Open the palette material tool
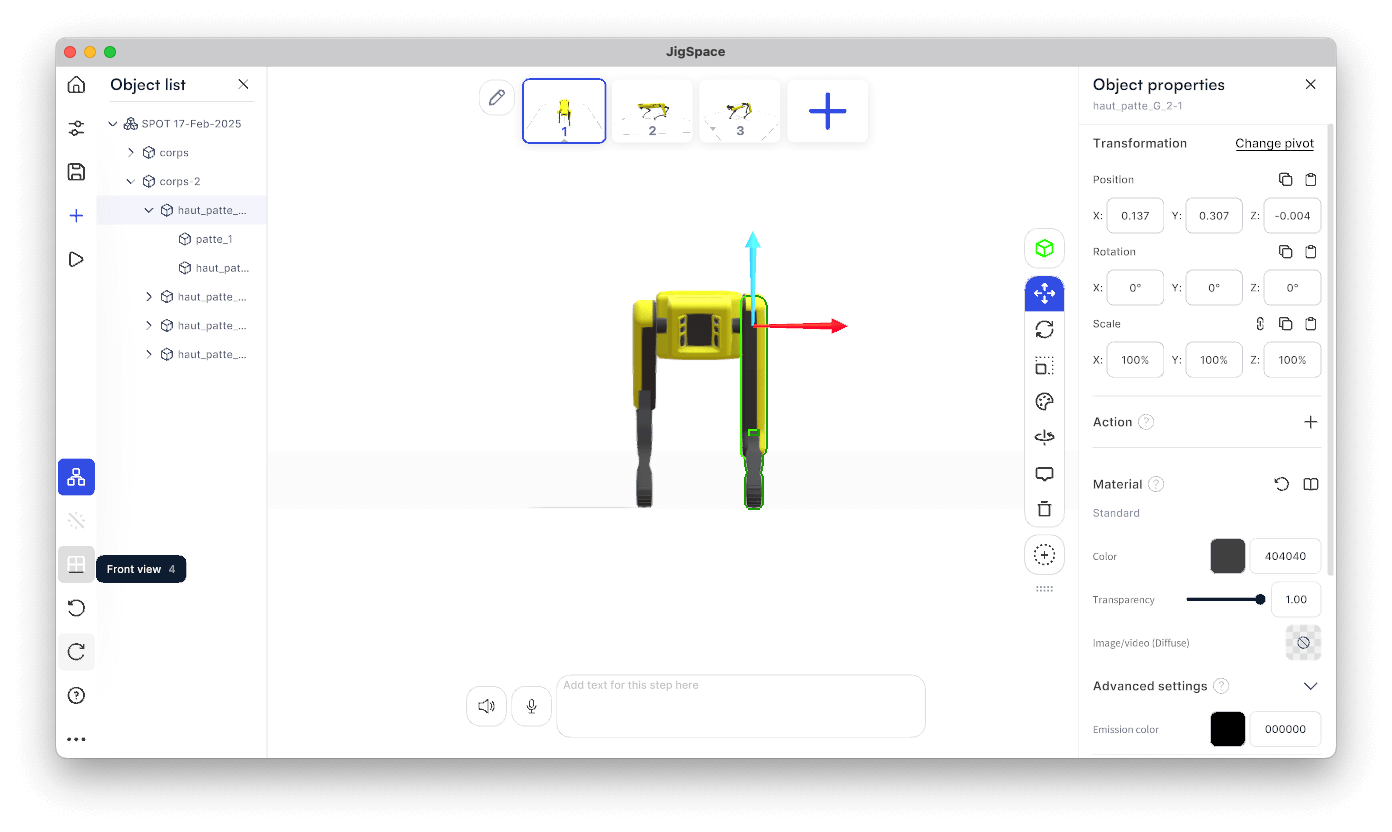1392x832 pixels. tap(1044, 402)
